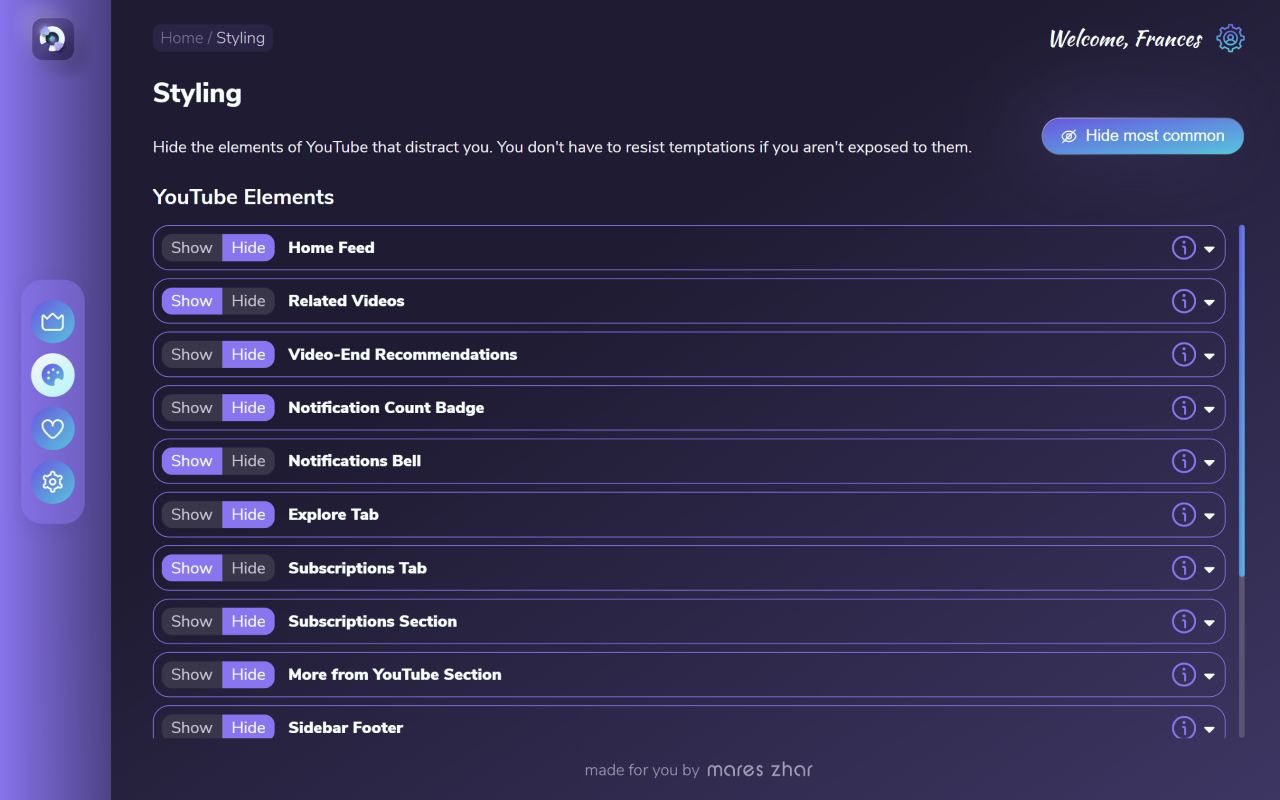Screen dimensions: 1280x800
Task: Expand the Home Feed row arrow
Action: (x=1209, y=249)
